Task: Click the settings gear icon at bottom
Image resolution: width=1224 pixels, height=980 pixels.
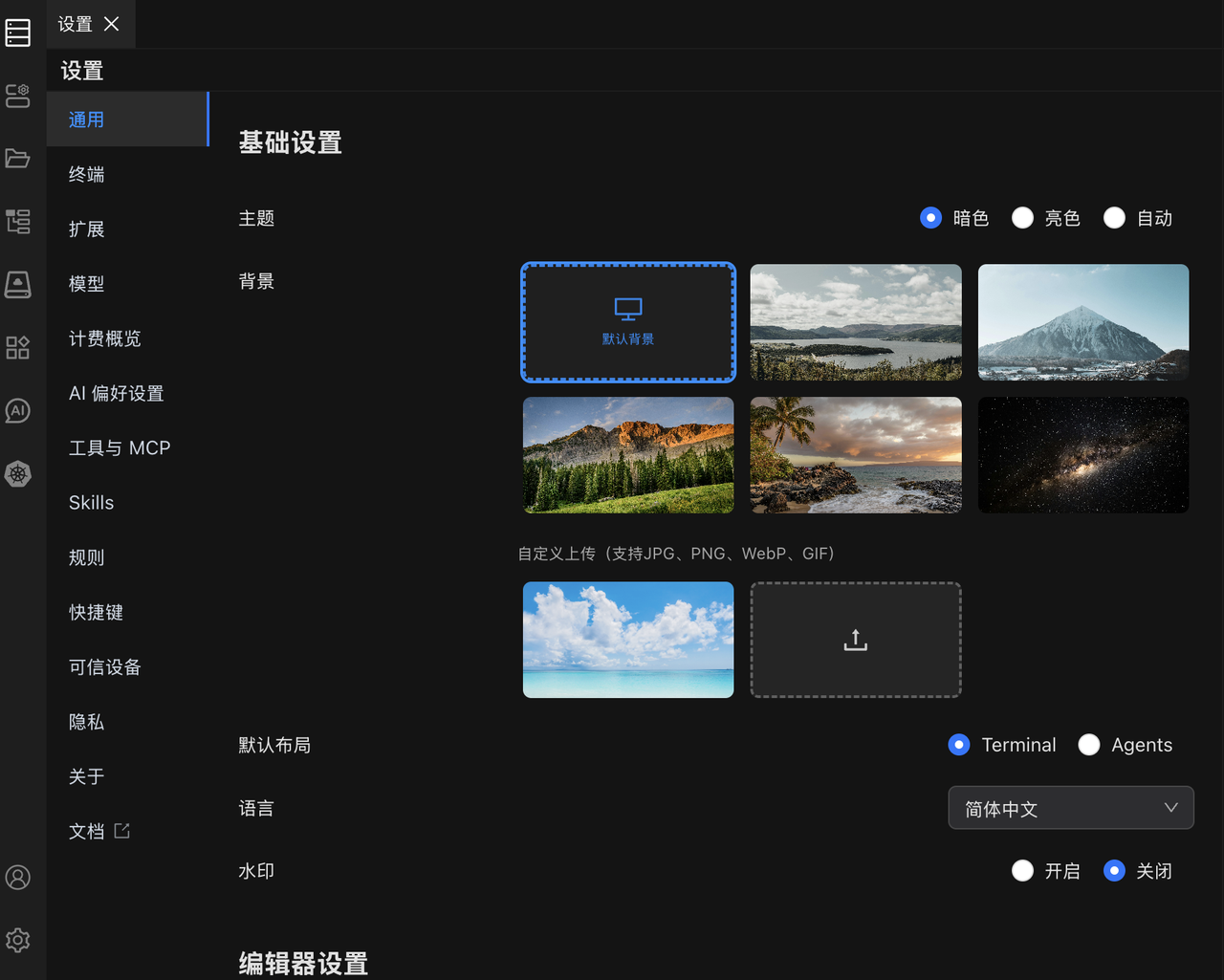Action: (18, 940)
